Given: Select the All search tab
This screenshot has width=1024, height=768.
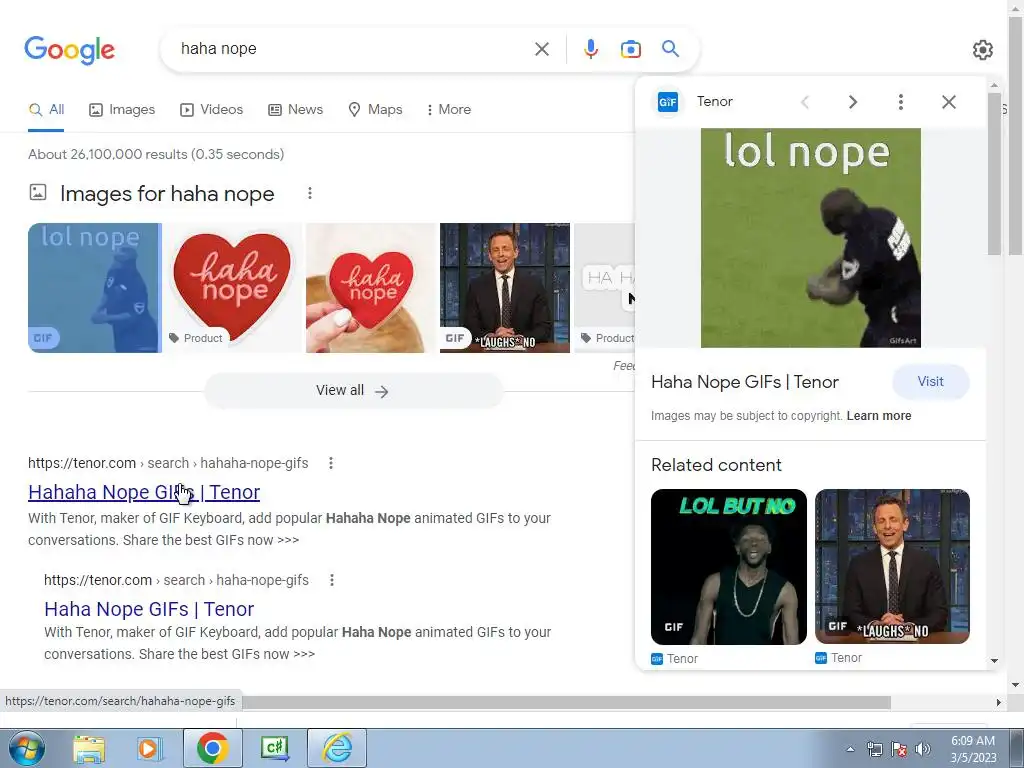Looking at the screenshot, I should 46,110.
